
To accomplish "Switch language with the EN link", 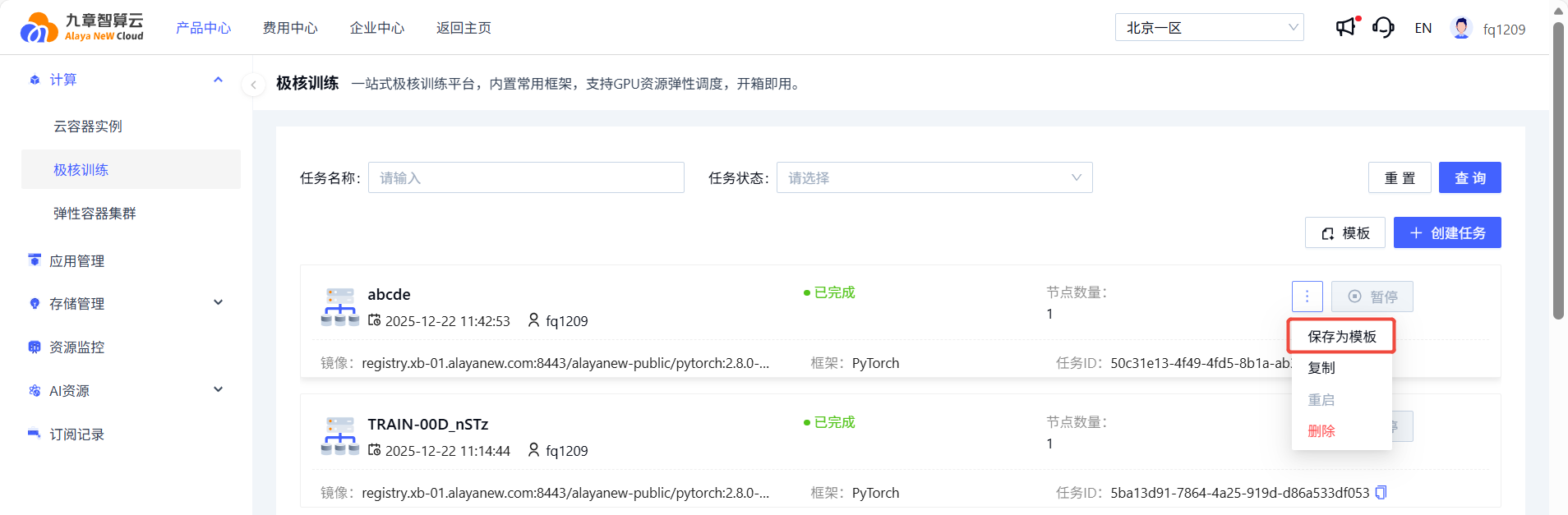I will [x=1423, y=29].
